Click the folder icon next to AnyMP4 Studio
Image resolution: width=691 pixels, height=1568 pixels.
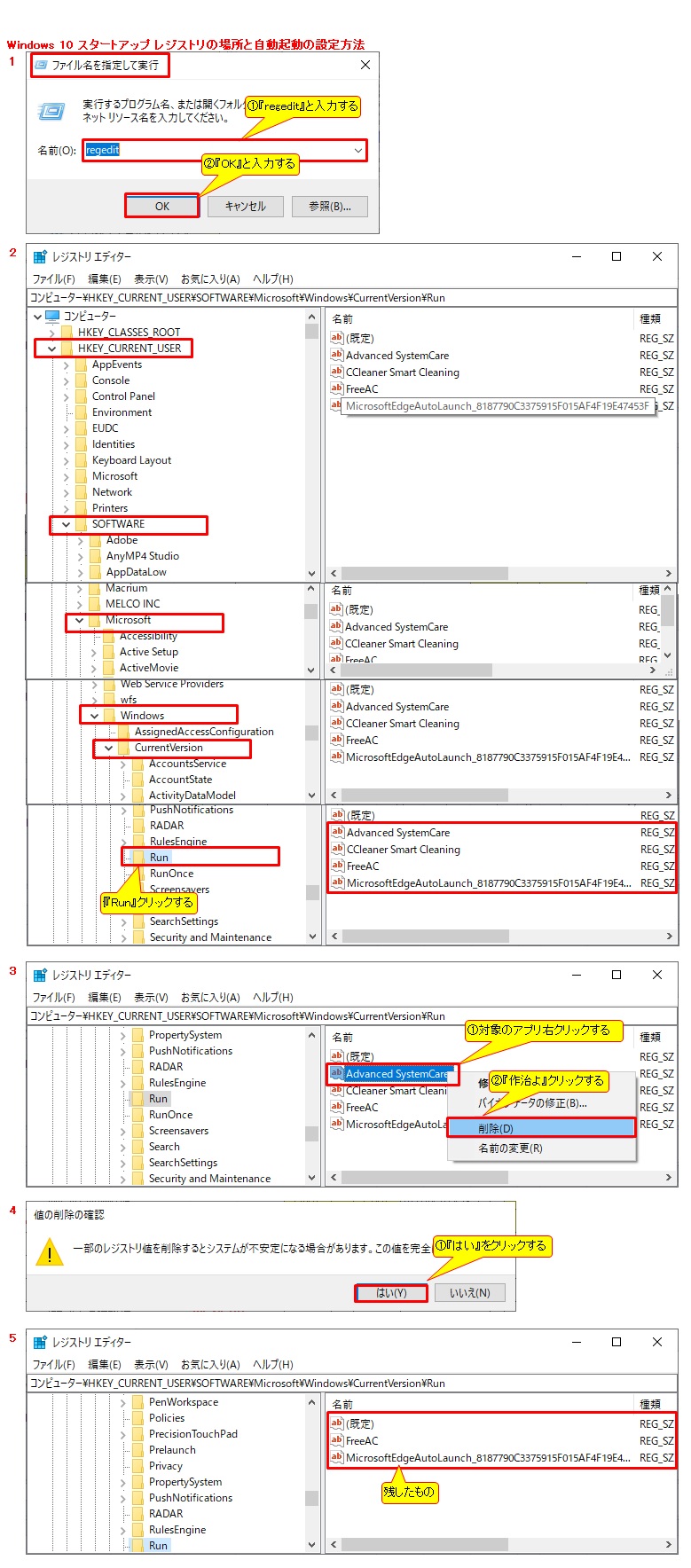point(95,556)
